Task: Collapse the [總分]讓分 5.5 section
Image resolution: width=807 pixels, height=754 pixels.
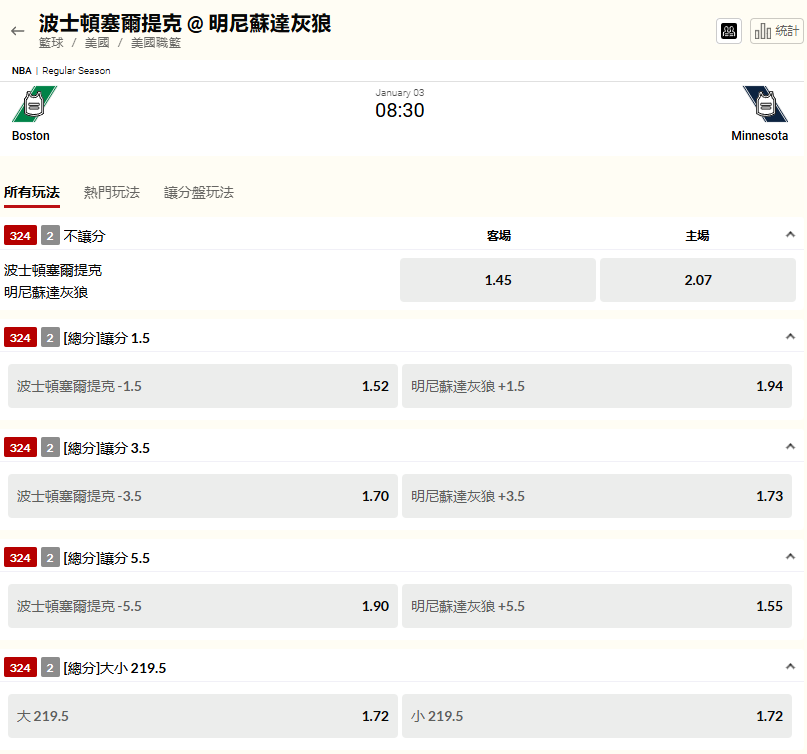Action: [x=790, y=556]
